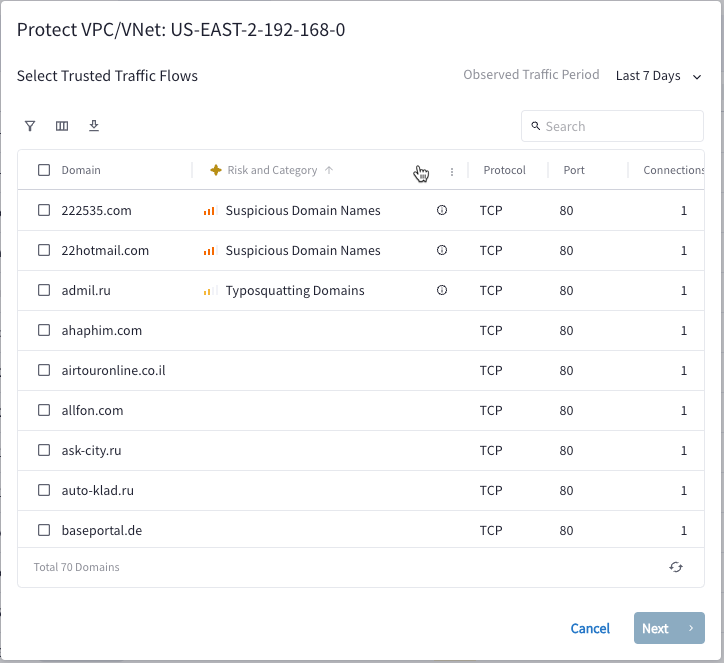Click the Domain column header
Image resolution: width=724 pixels, height=663 pixels.
81,170
